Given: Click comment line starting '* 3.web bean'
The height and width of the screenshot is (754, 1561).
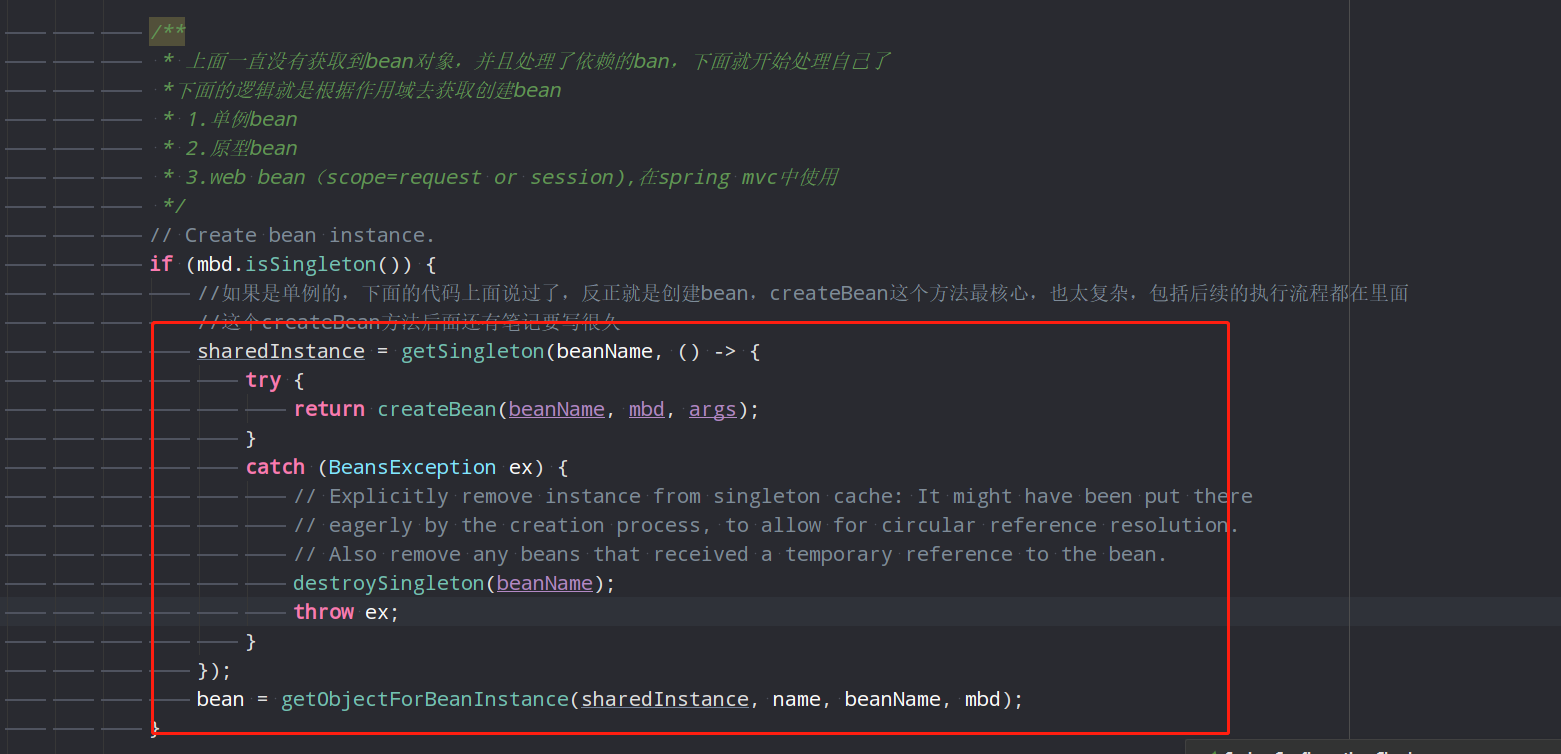Looking at the screenshot, I should coord(499,178).
